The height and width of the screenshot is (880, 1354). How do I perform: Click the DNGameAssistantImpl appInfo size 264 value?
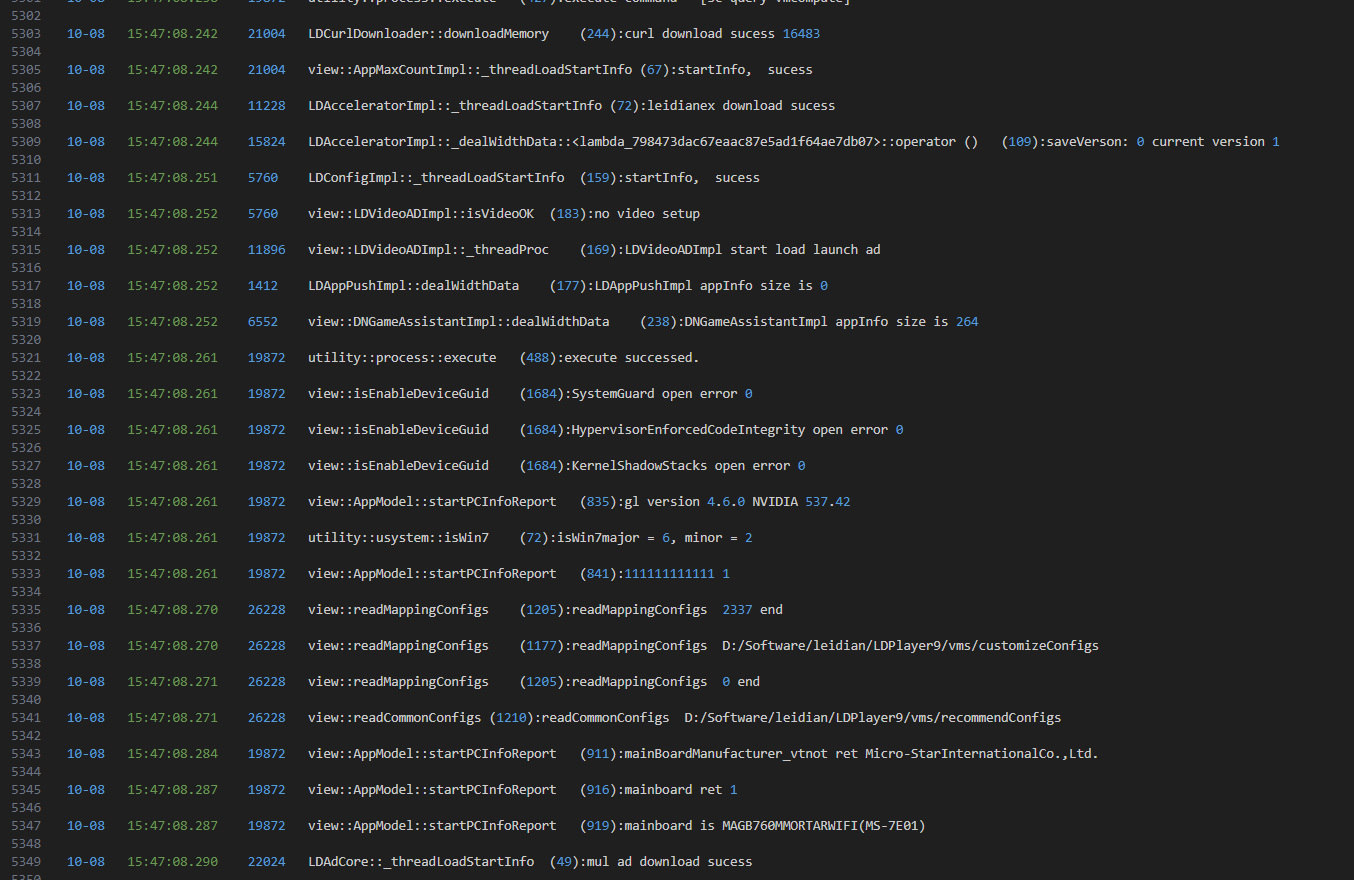point(966,322)
